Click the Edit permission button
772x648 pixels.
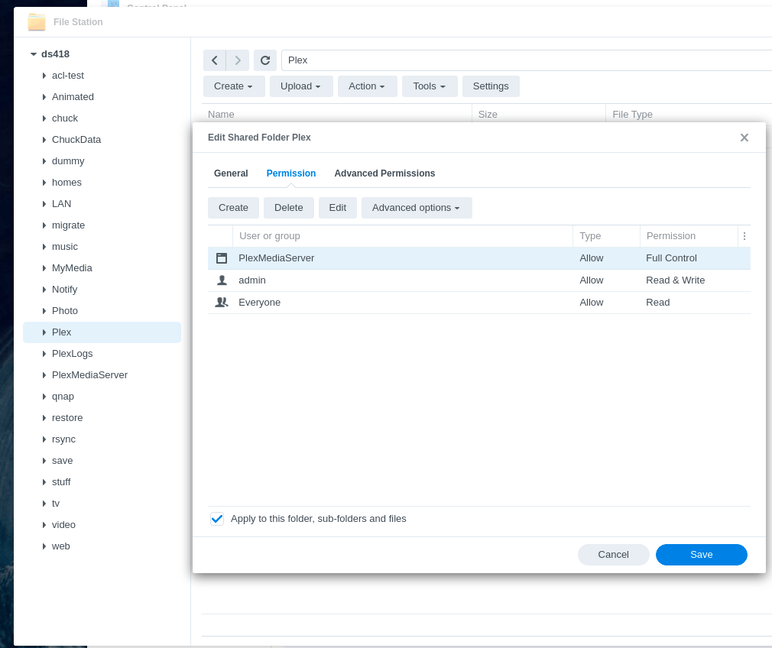click(338, 208)
